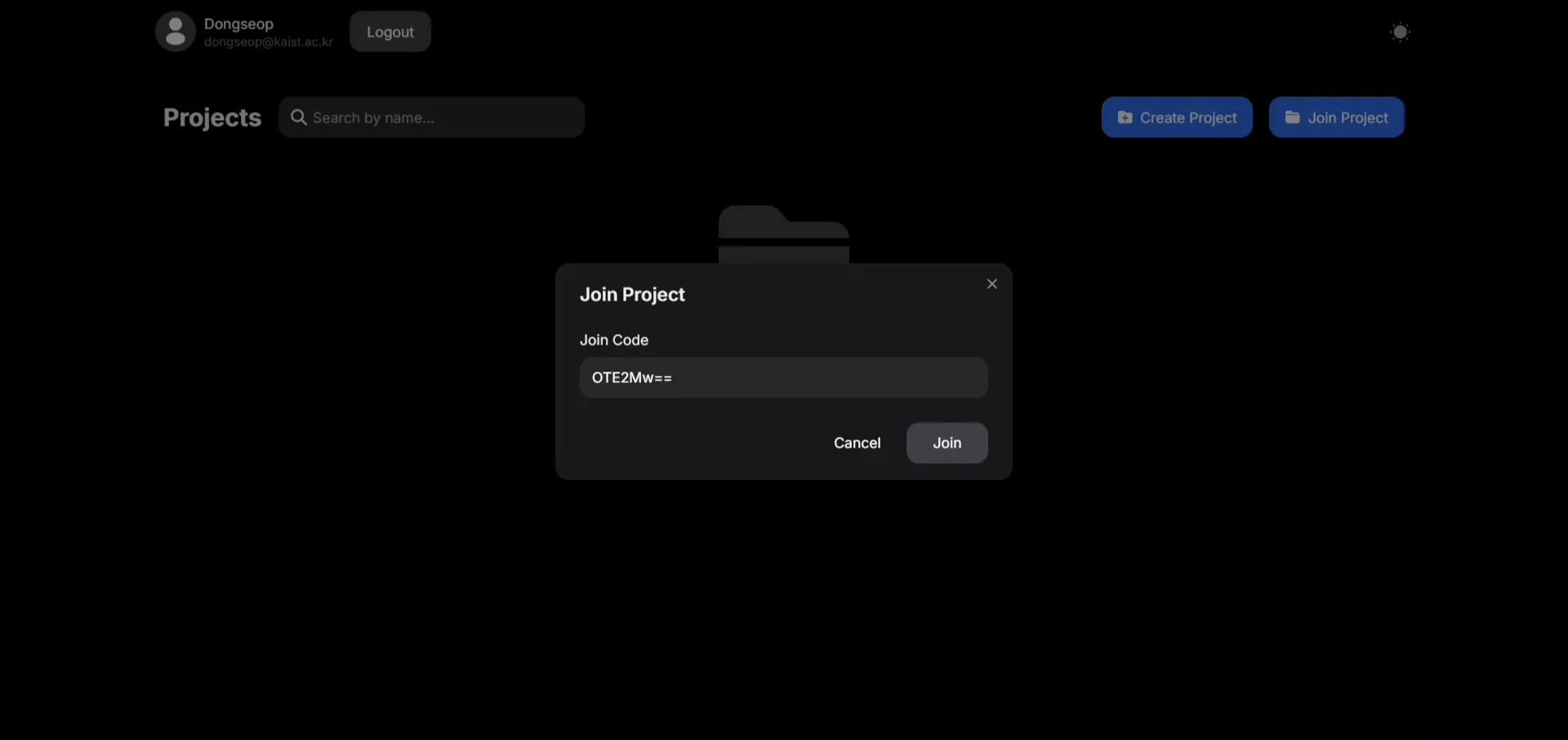The image size is (1568, 740).
Task: Click the email dongseop@kaist.ac.kr
Action: pyautogui.click(x=268, y=42)
